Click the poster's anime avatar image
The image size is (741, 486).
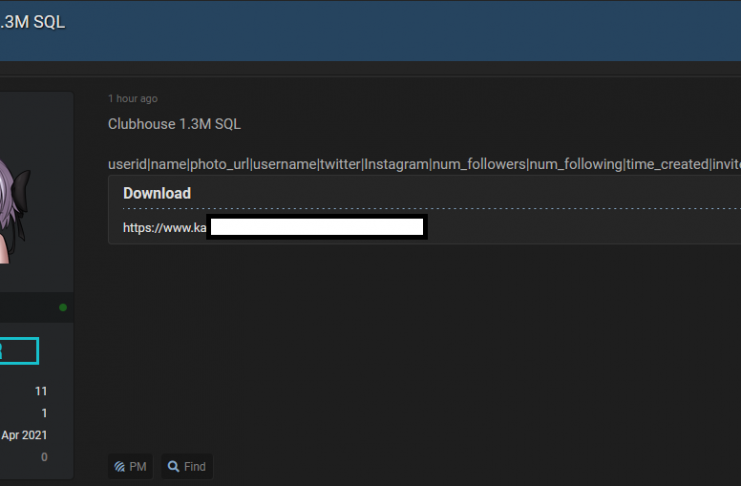point(14,210)
